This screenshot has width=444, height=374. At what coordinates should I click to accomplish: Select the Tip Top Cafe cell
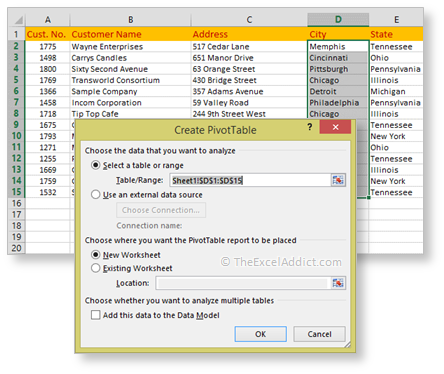(130, 114)
